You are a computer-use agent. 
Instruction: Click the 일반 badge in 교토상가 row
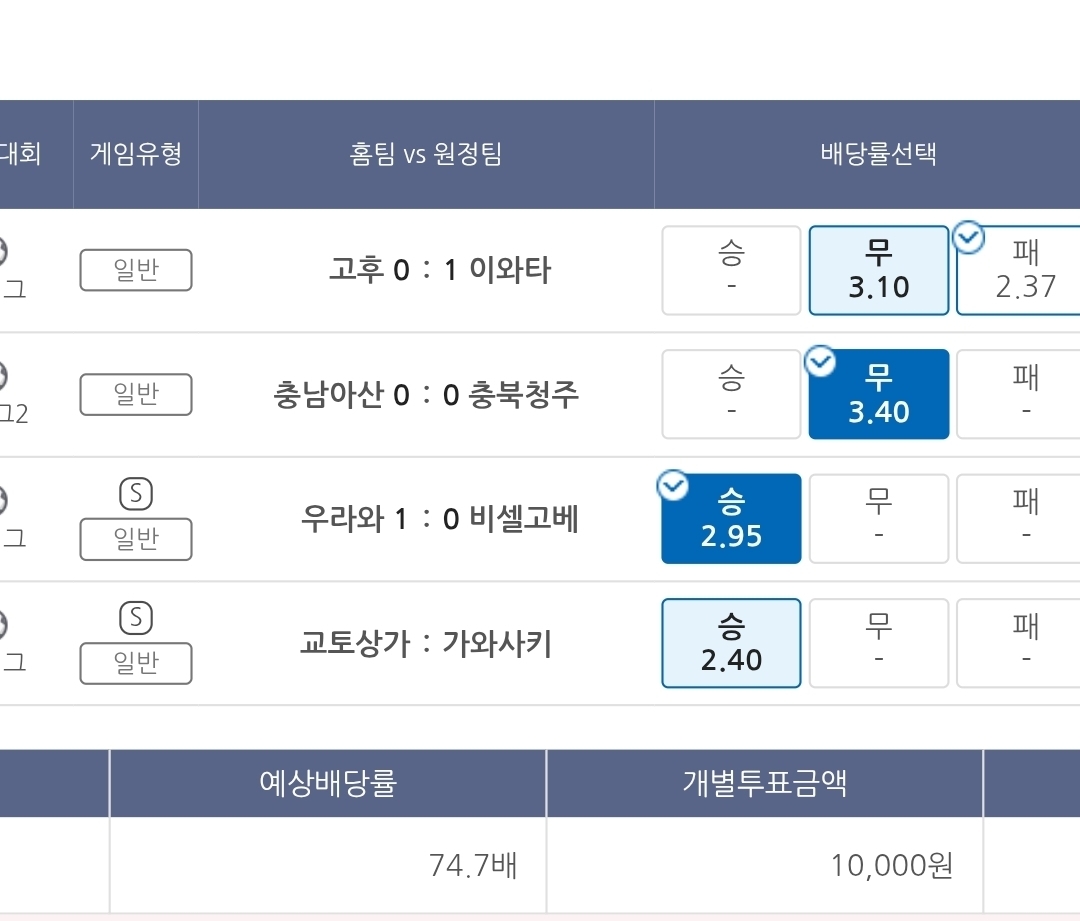coord(136,664)
